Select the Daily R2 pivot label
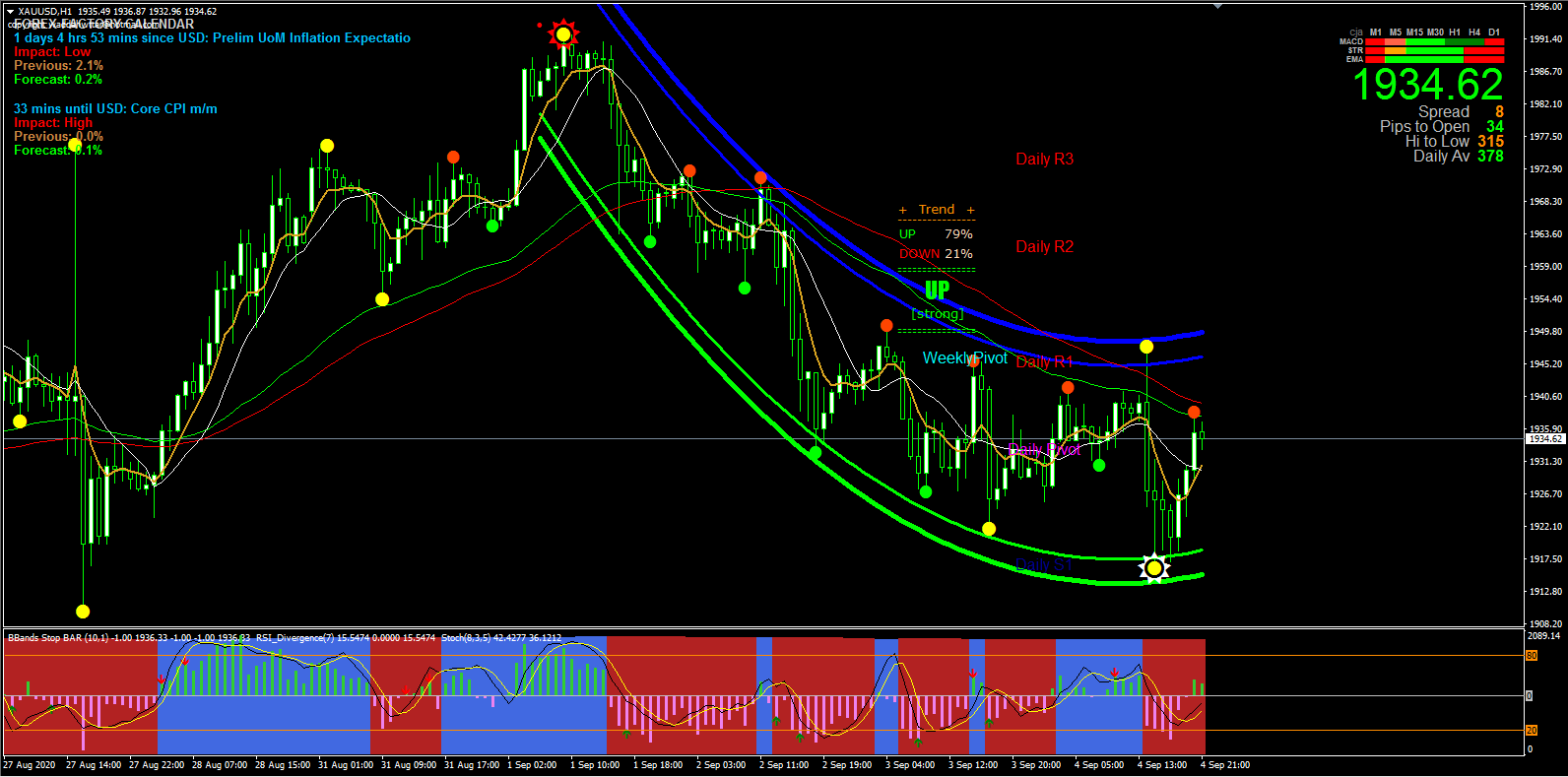 (1044, 247)
